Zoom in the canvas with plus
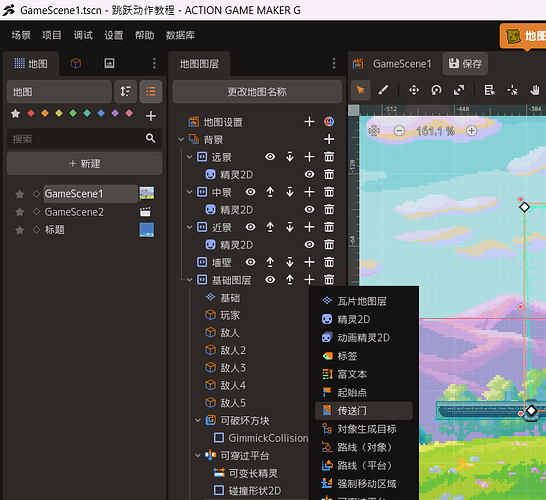Screen dimensions: 546x500 click(x=471, y=131)
